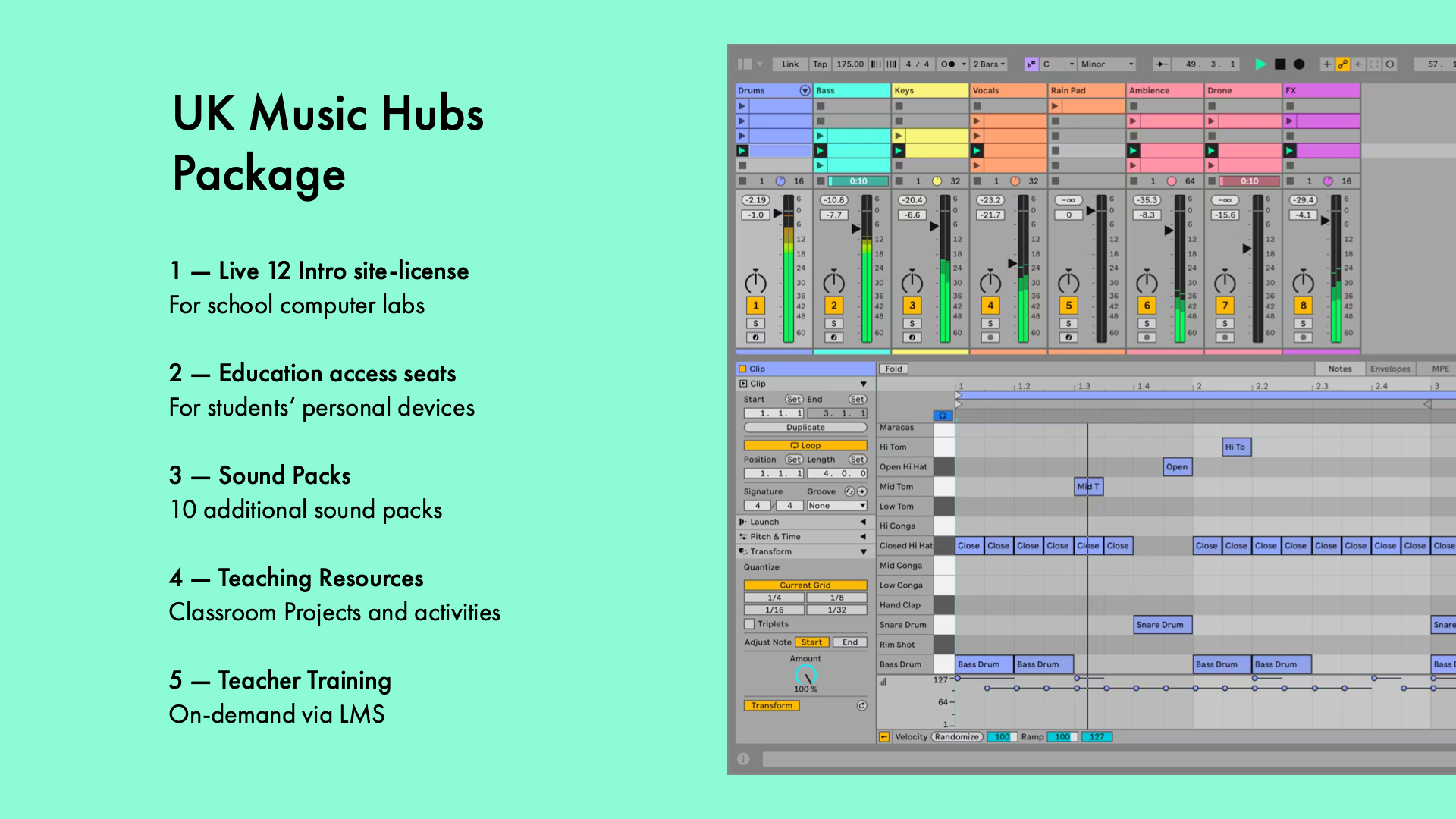1456x819 pixels.
Task: Toggle the Scale Mode icon before root note
Action: [1031, 64]
